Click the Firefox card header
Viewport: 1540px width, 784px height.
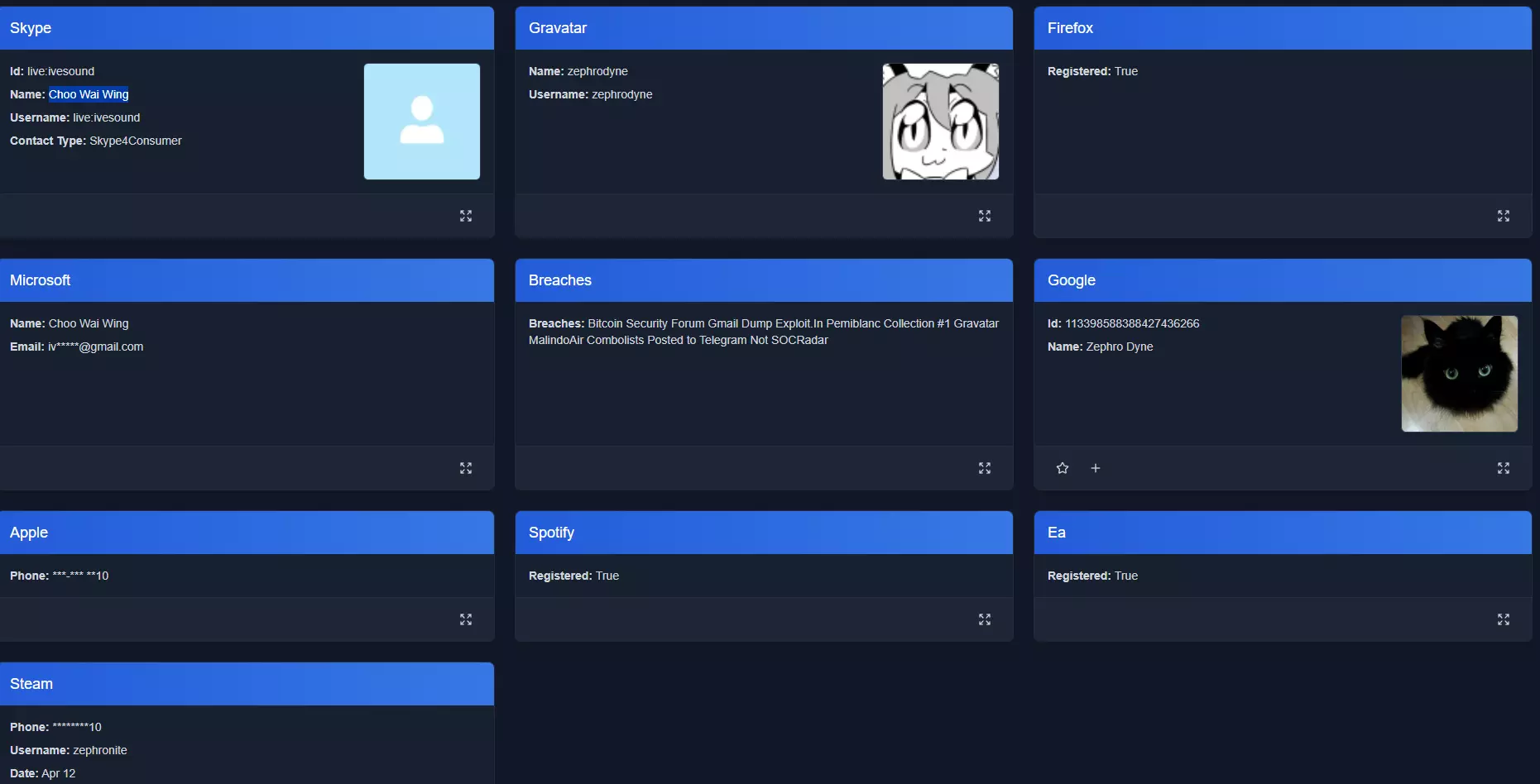tap(1283, 28)
